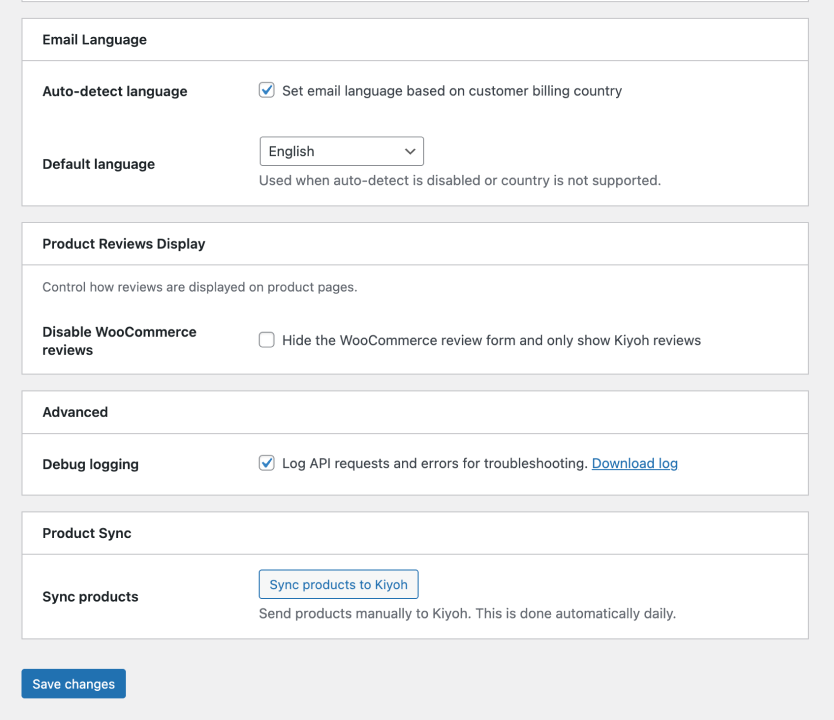This screenshot has height=720, width=834.
Task: Open the Default language dropdown
Action: [x=340, y=151]
